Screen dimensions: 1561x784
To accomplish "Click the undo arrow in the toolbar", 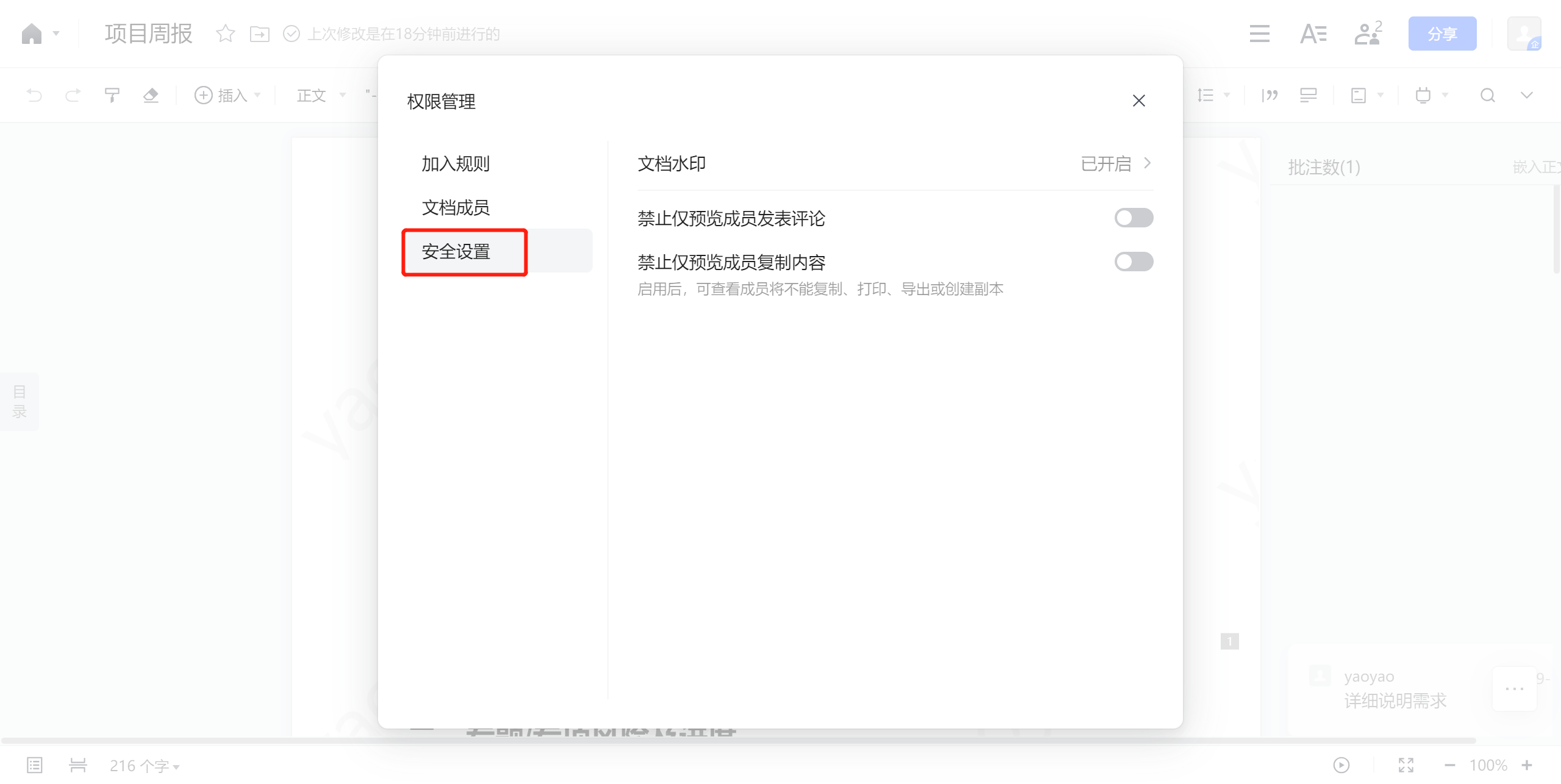I will click(35, 95).
